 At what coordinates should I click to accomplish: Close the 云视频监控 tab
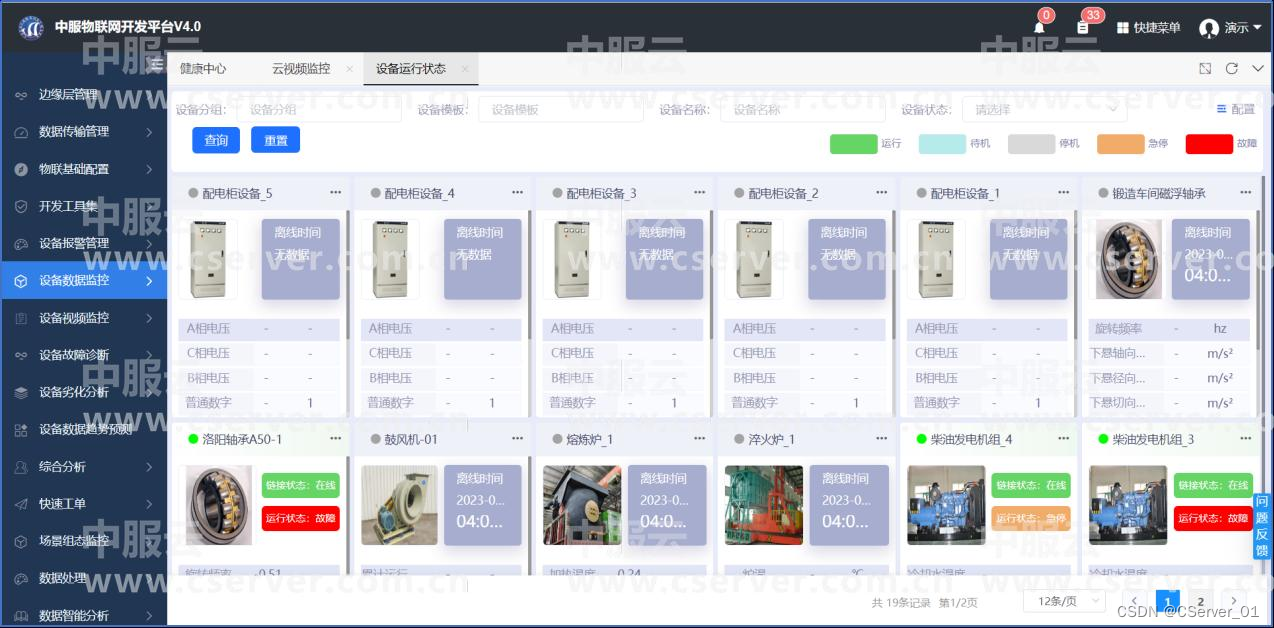click(349, 69)
